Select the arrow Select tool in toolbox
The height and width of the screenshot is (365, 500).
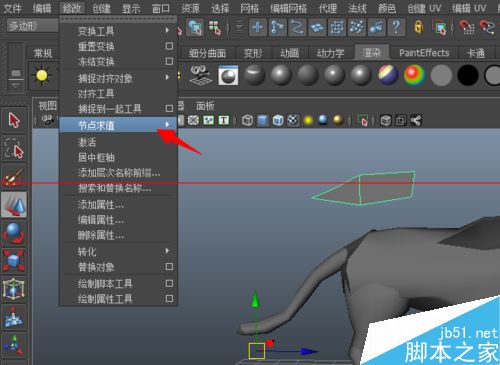coord(14,120)
